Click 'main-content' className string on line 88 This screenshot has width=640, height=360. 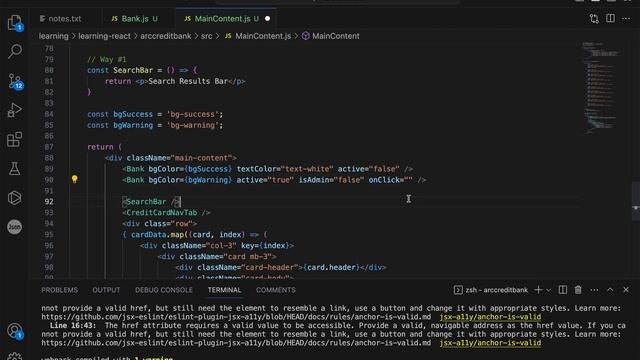coord(202,158)
